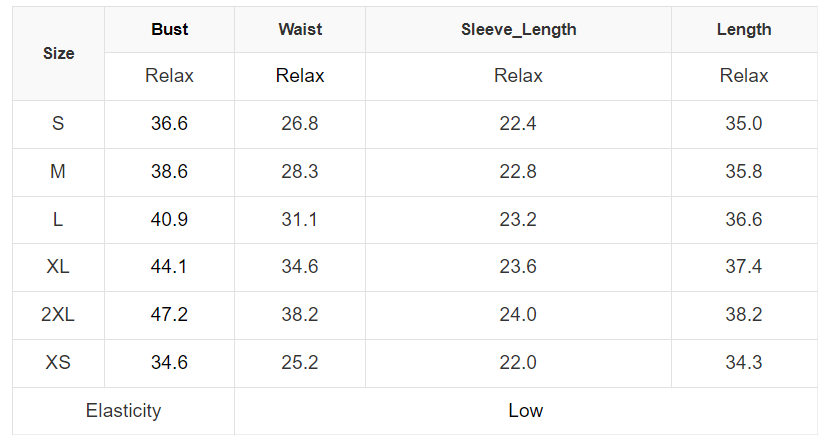This screenshot has width=827, height=441.
Task: Click bust value 47.2 for 2XL
Action: pyautogui.click(x=169, y=315)
